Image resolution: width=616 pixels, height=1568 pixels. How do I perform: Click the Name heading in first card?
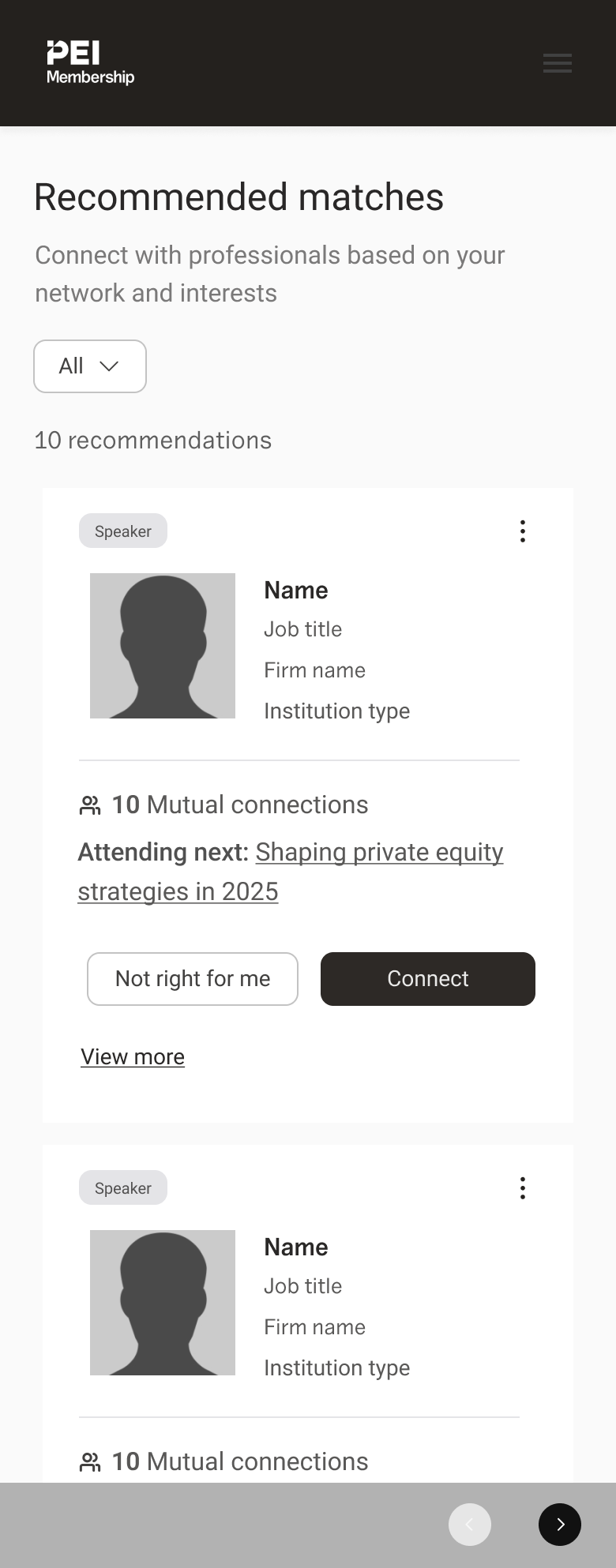pos(296,591)
